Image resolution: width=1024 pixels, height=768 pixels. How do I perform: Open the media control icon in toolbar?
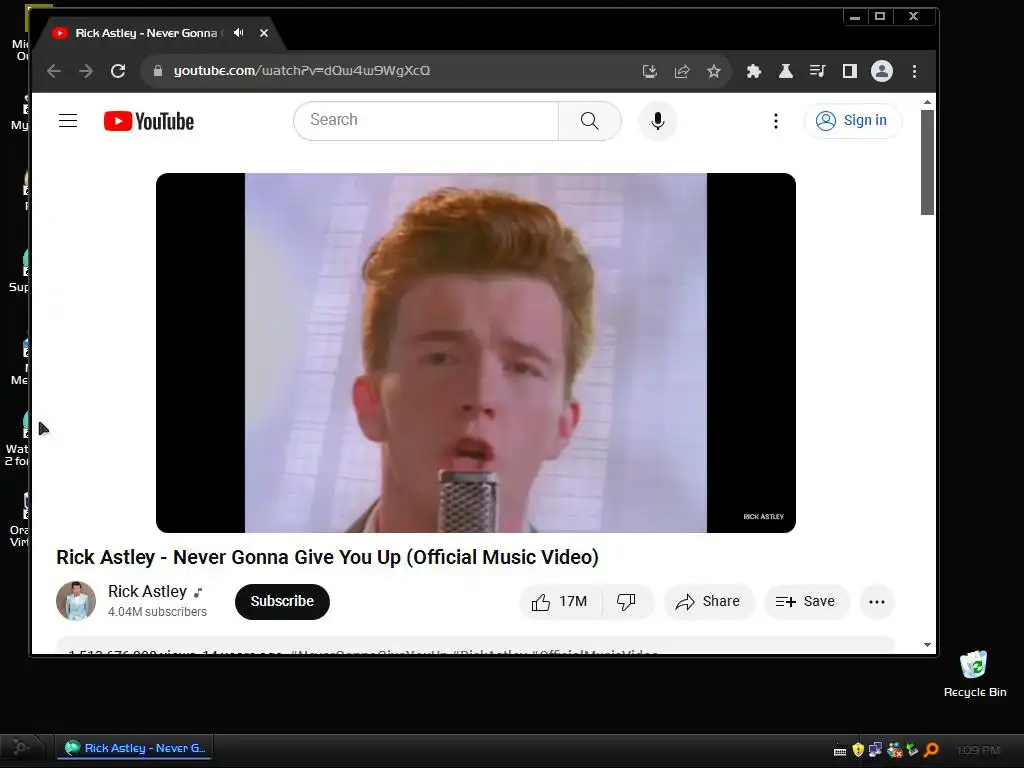click(x=818, y=71)
